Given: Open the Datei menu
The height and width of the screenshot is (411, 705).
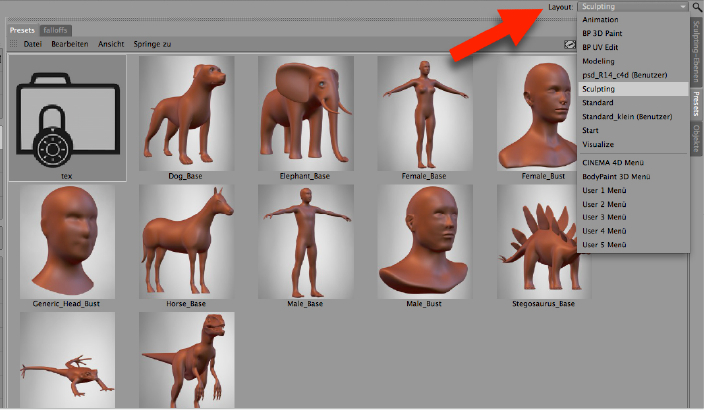Looking at the screenshot, I should (x=32, y=45).
